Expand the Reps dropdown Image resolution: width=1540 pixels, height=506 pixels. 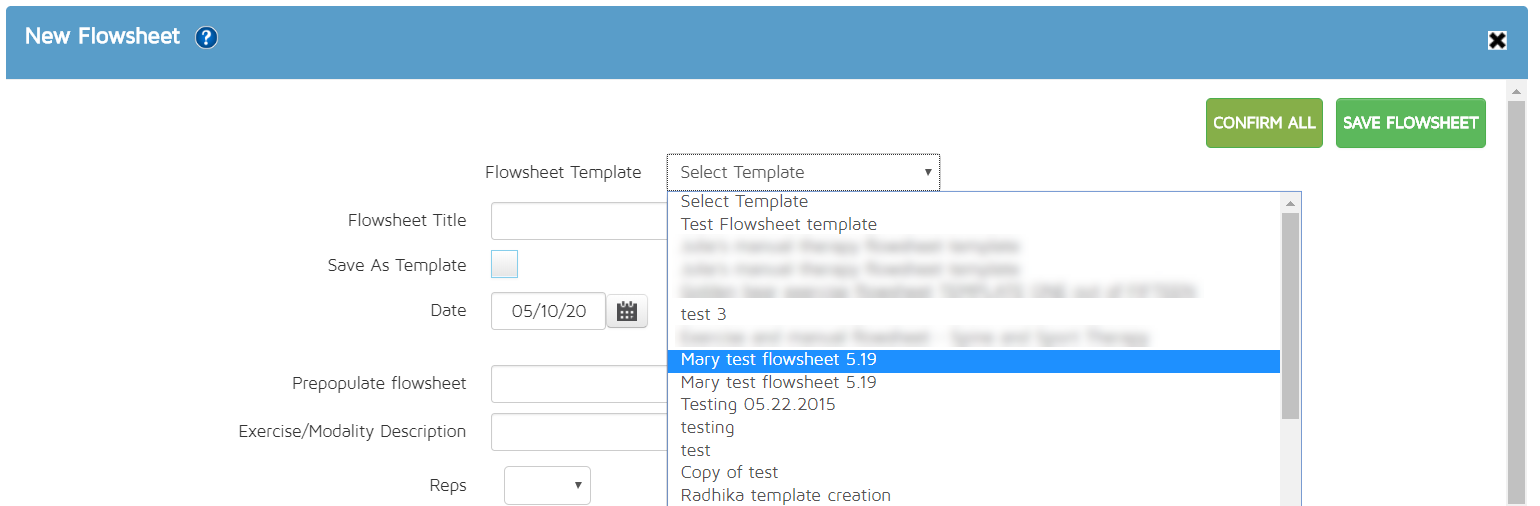547,486
